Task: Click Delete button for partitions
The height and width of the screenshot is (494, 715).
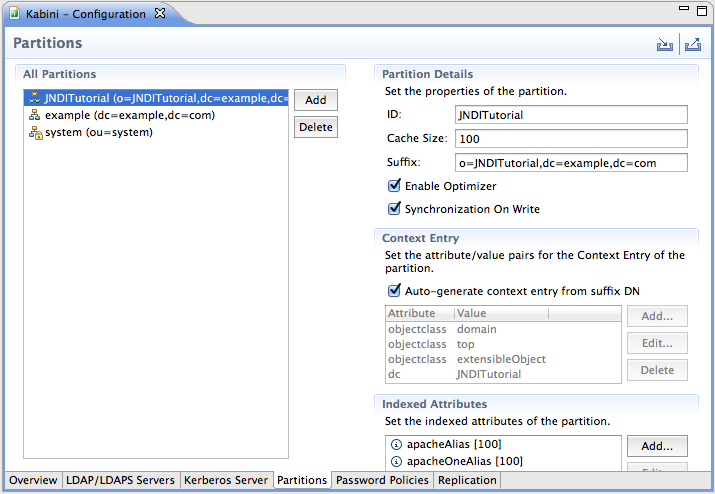Action: point(316,127)
